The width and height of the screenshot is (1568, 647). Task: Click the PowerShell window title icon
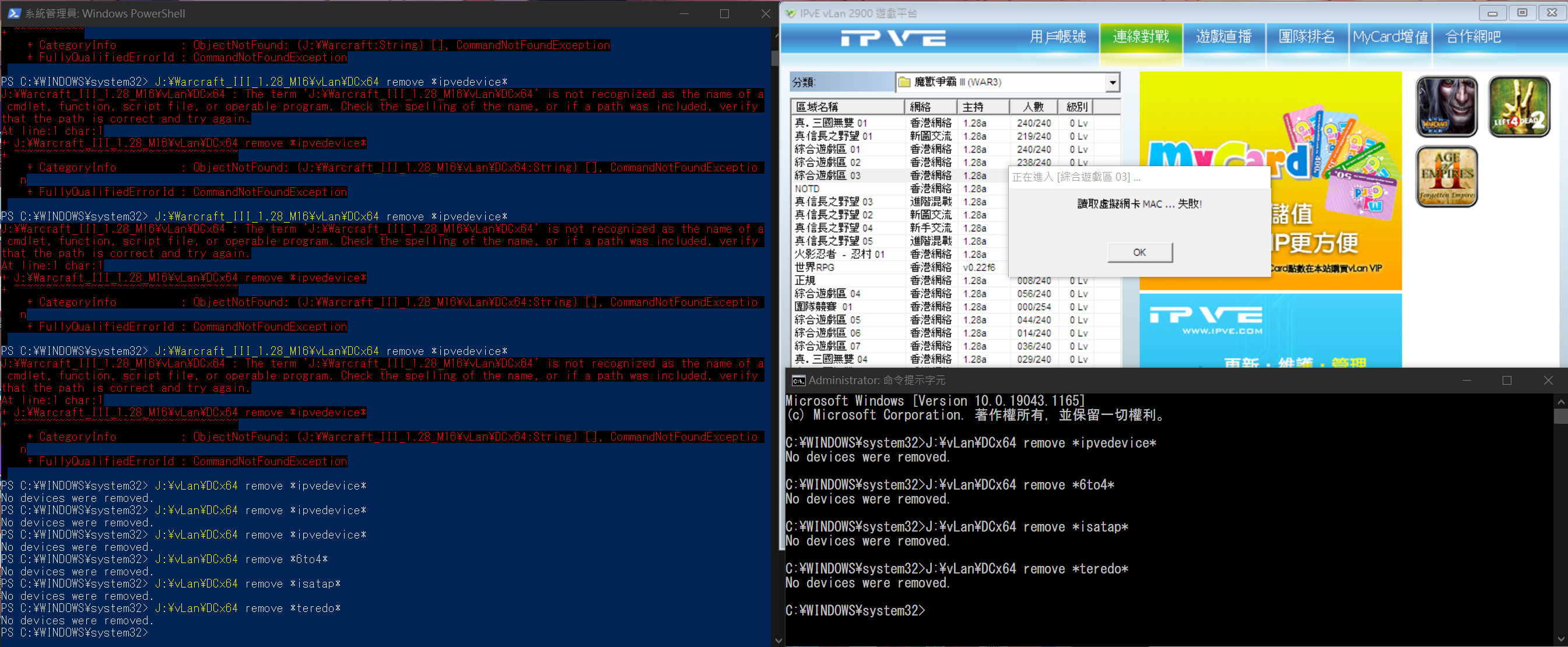(x=13, y=13)
